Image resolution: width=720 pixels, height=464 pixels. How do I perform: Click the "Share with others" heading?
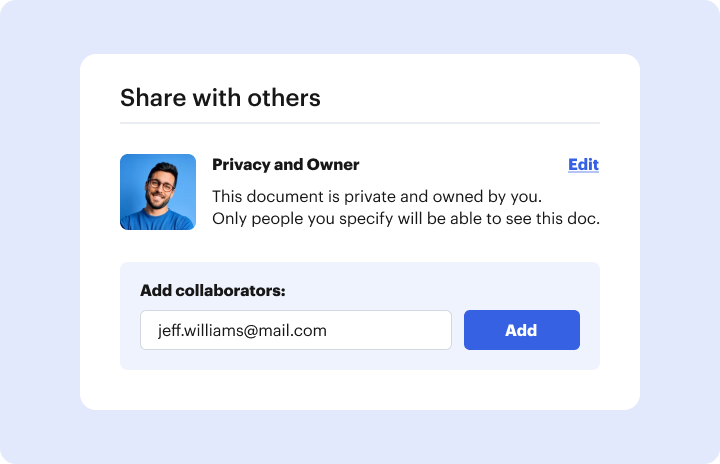(x=220, y=97)
